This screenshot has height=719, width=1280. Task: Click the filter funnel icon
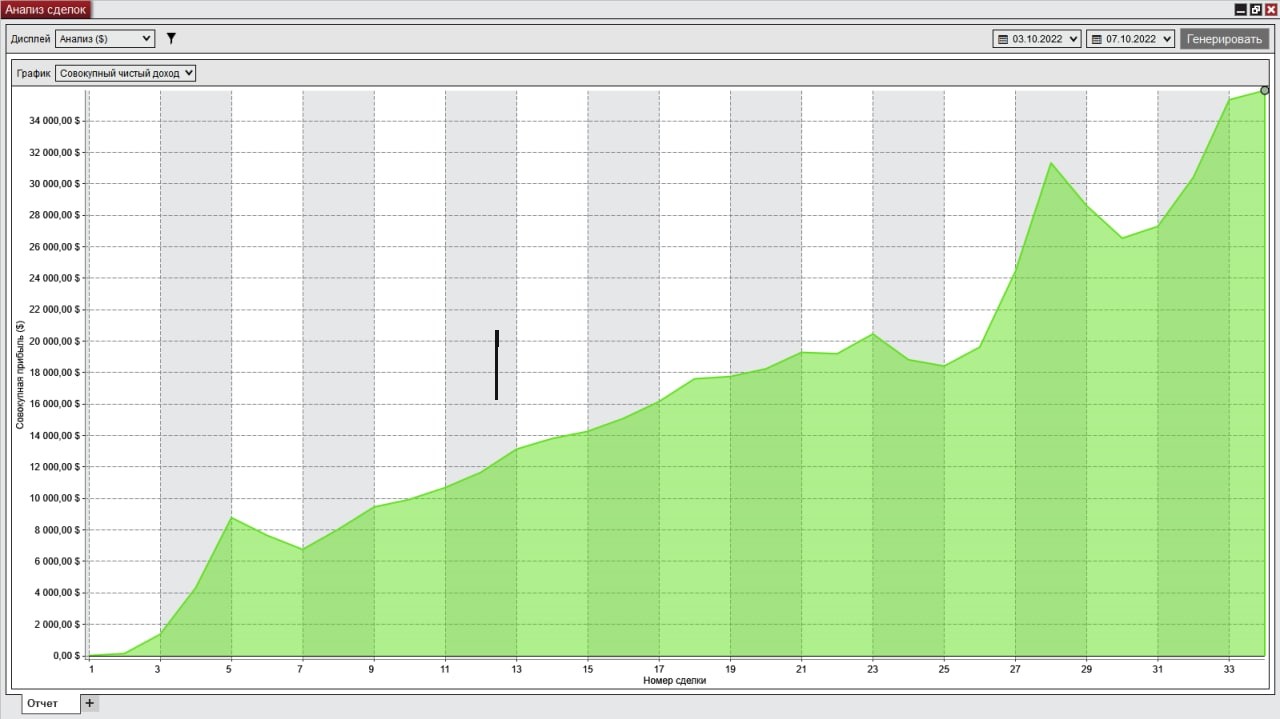pyautogui.click(x=171, y=39)
